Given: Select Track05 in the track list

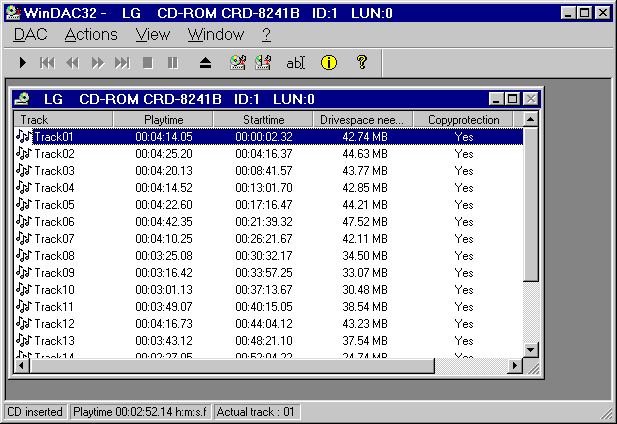Looking at the screenshot, I should click(x=54, y=205).
